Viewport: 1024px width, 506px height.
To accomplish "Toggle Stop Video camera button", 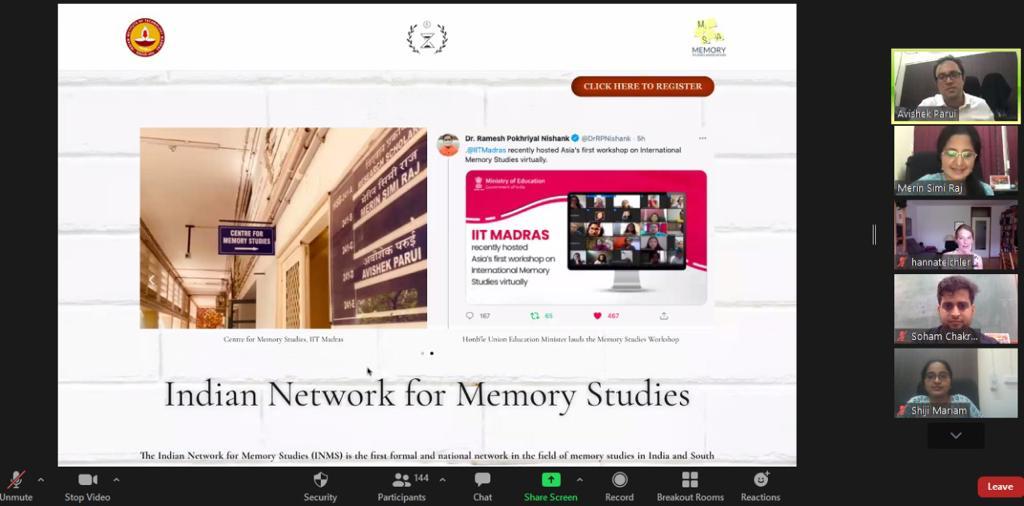I will [x=87, y=481].
